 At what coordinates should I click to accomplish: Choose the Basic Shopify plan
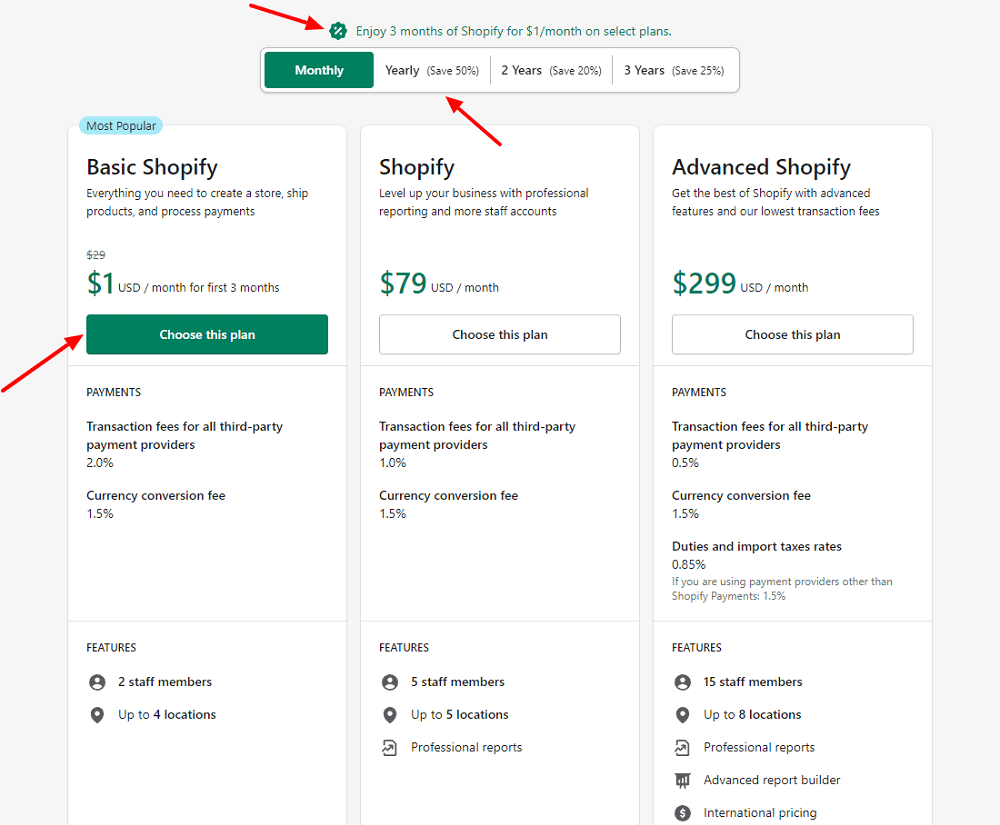(x=207, y=334)
